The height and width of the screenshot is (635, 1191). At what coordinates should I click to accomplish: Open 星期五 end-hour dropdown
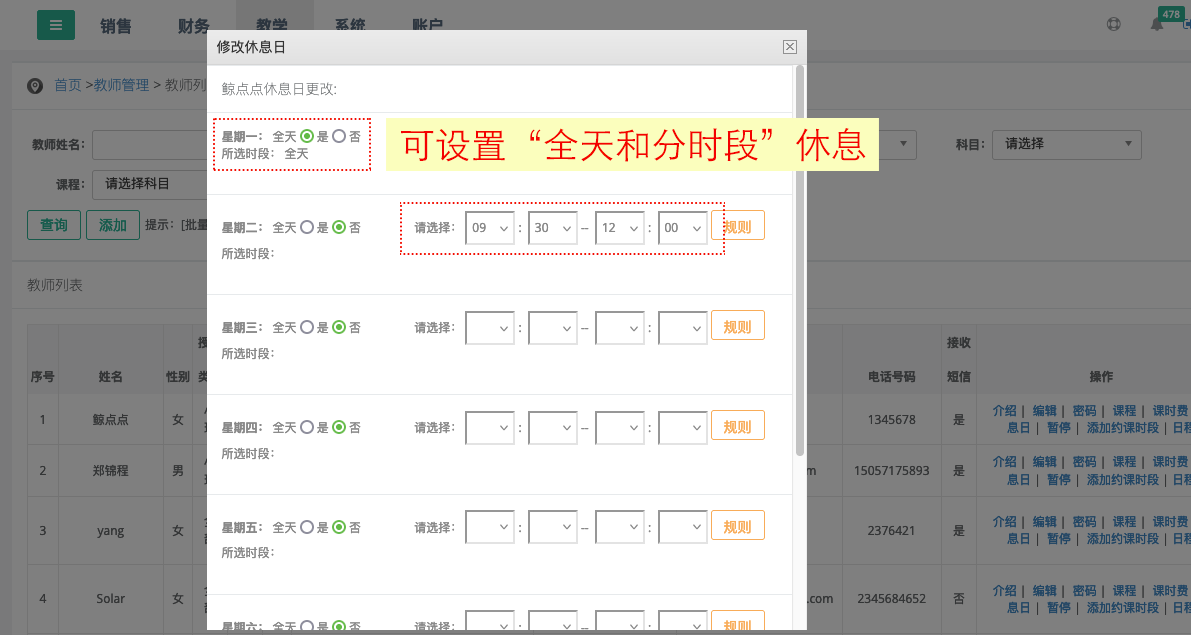point(620,528)
